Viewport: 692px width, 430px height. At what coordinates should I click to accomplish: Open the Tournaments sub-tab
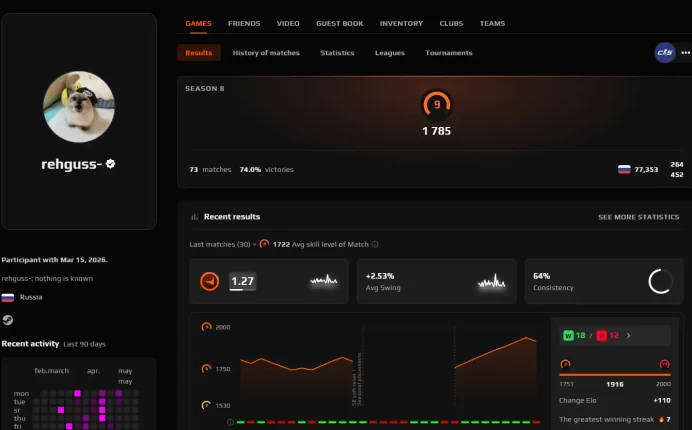click(449, 53)
